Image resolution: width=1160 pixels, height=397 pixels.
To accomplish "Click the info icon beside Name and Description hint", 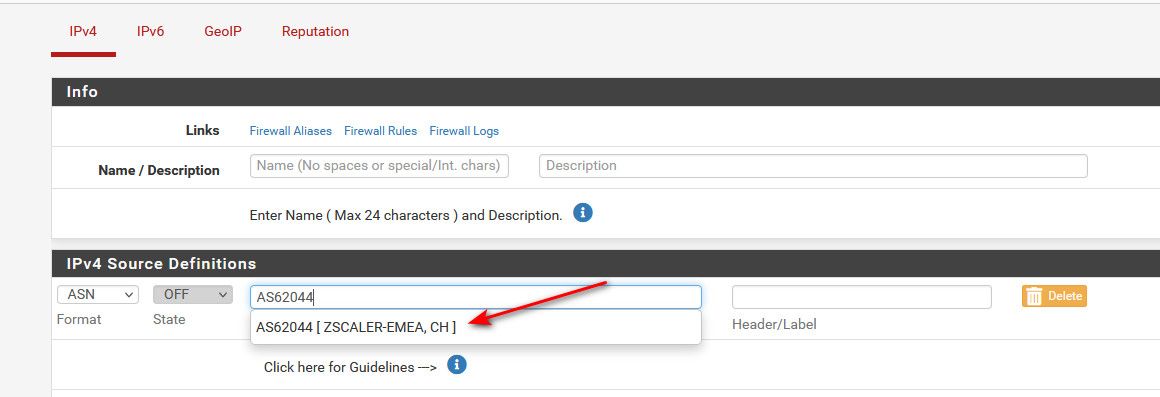I will pyautogui.click(x=583, y=214).
